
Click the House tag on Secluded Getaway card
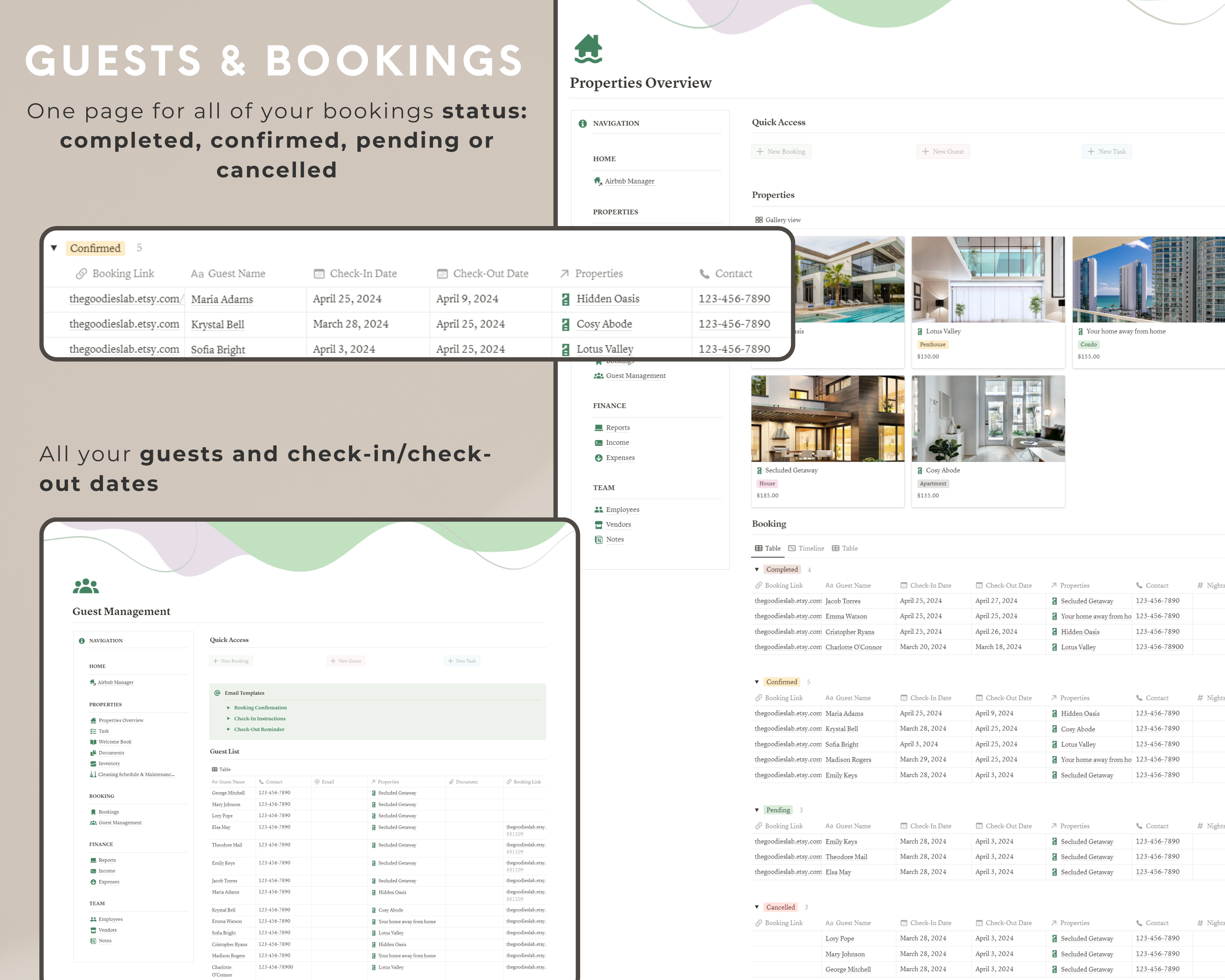coord(767,483)
